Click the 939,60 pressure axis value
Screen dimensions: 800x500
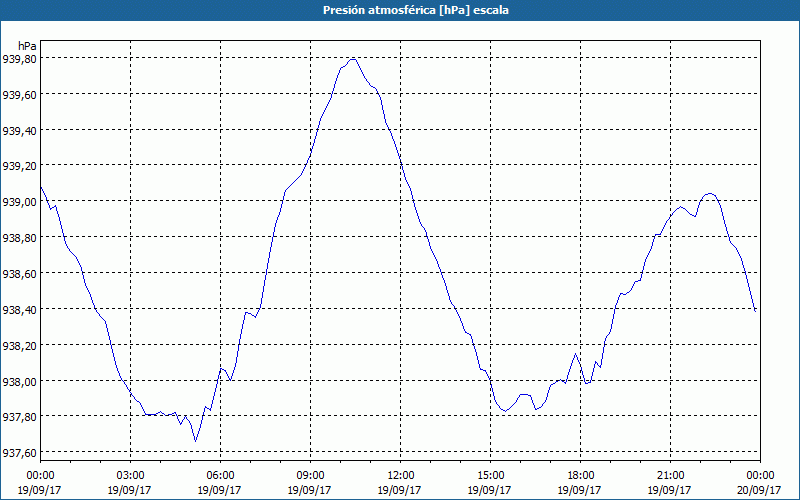19,94
